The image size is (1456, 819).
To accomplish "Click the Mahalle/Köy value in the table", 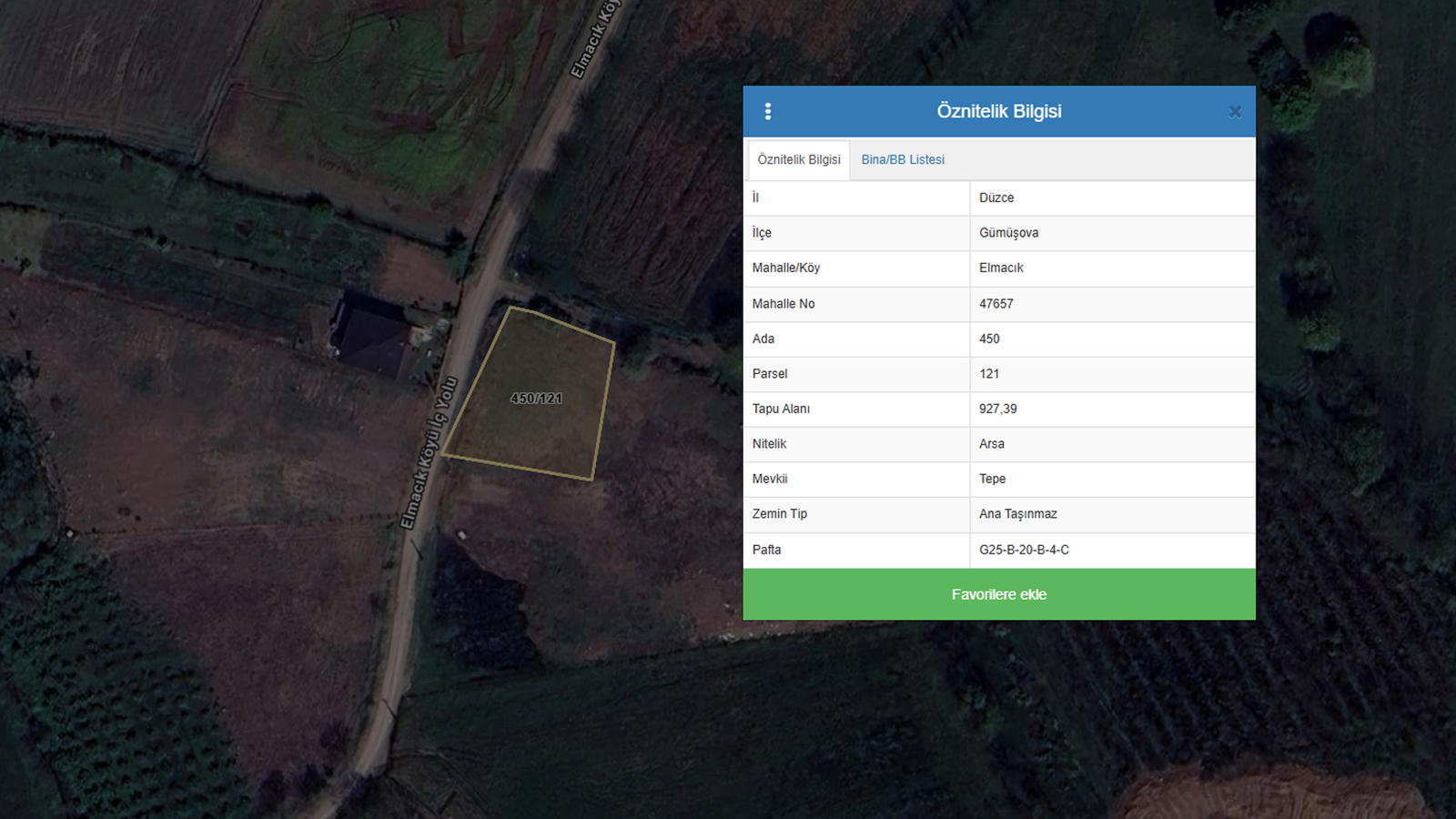I will (1001, 268).
